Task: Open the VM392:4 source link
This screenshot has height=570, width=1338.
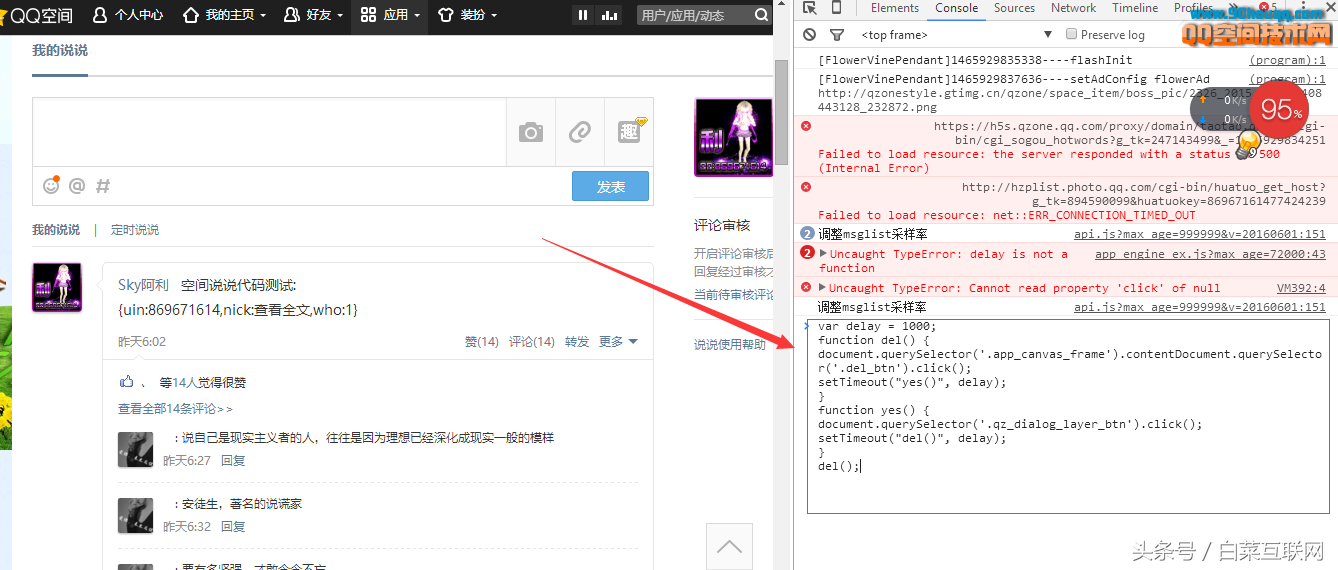Action: 1301,288
